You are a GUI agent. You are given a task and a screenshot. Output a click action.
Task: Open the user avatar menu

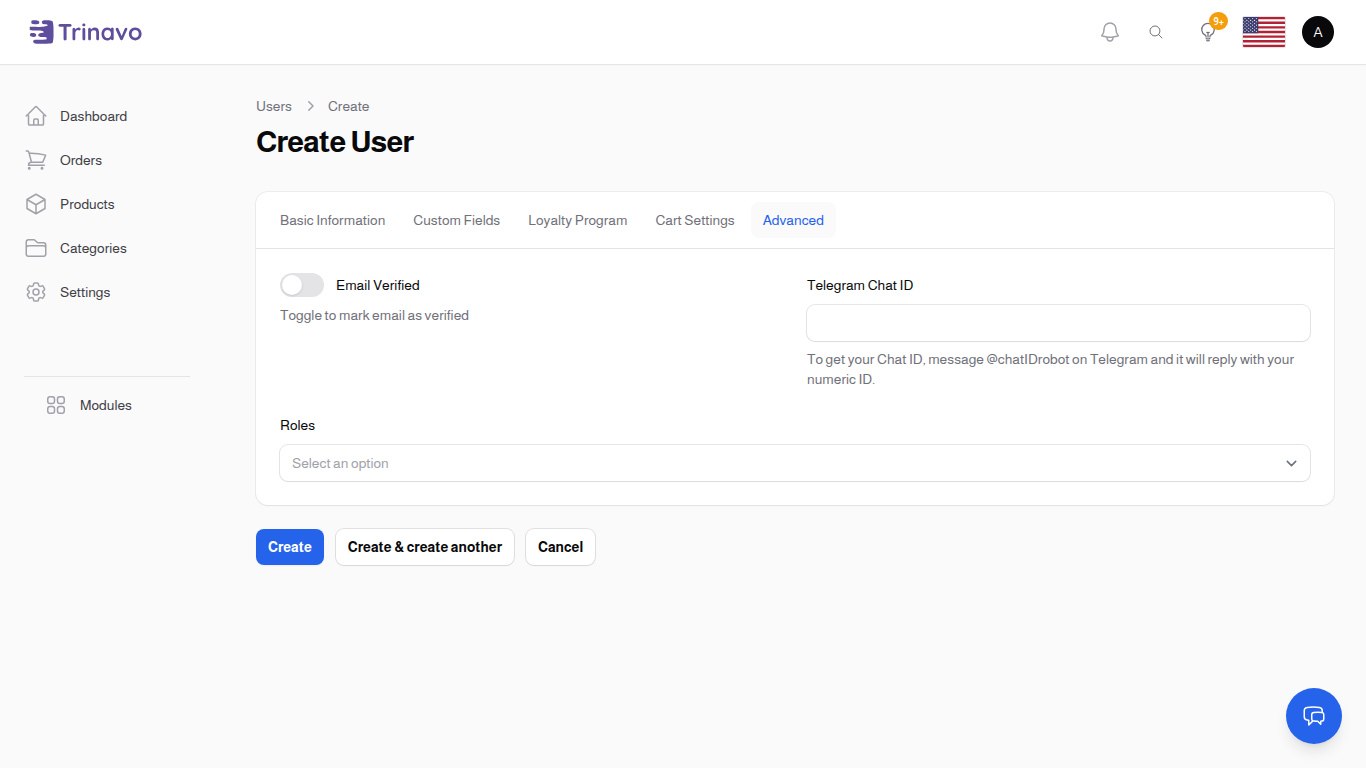pos(1317,32)
